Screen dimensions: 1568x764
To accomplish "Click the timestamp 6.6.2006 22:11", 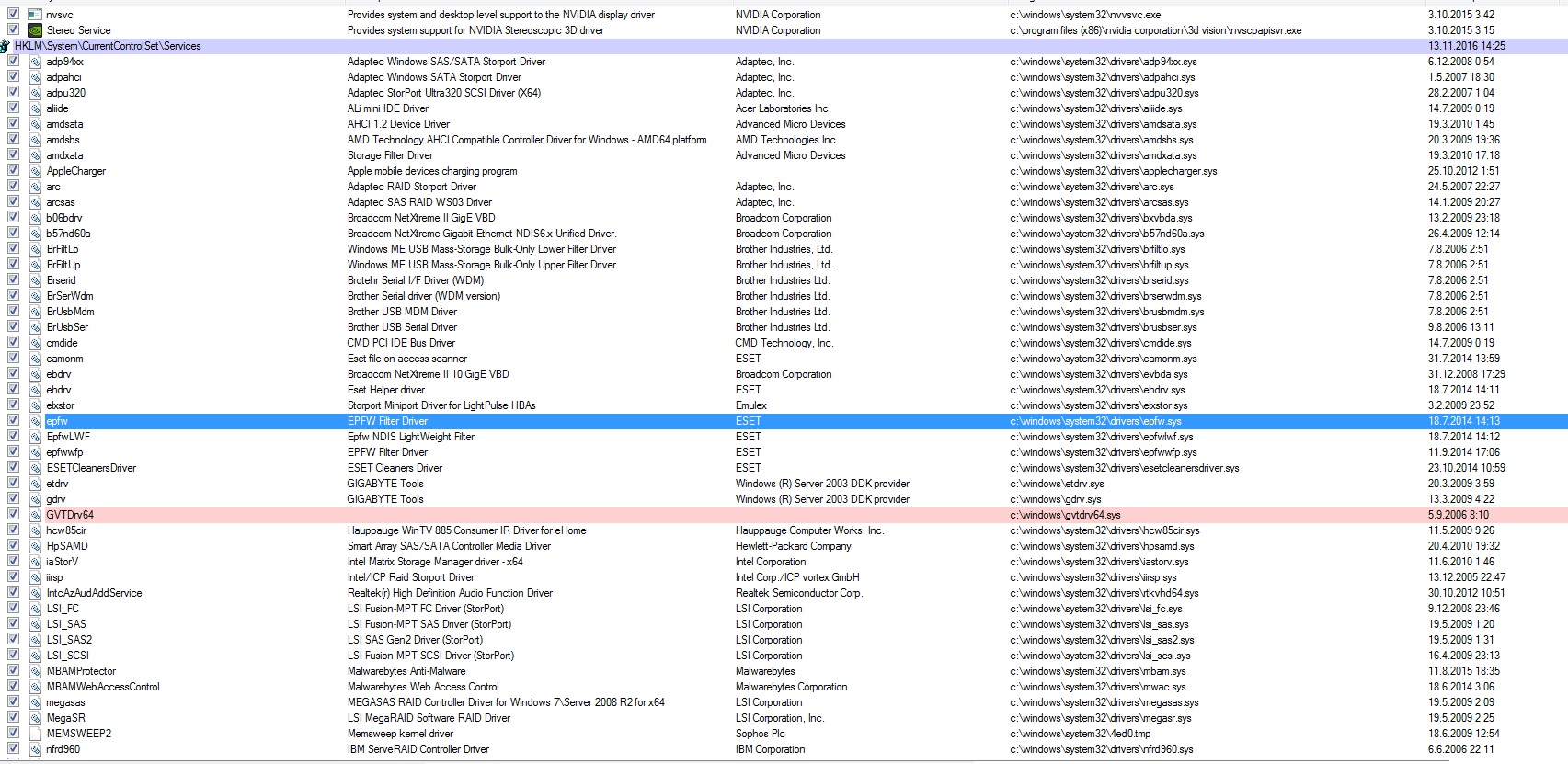I will pos(1461,749).
